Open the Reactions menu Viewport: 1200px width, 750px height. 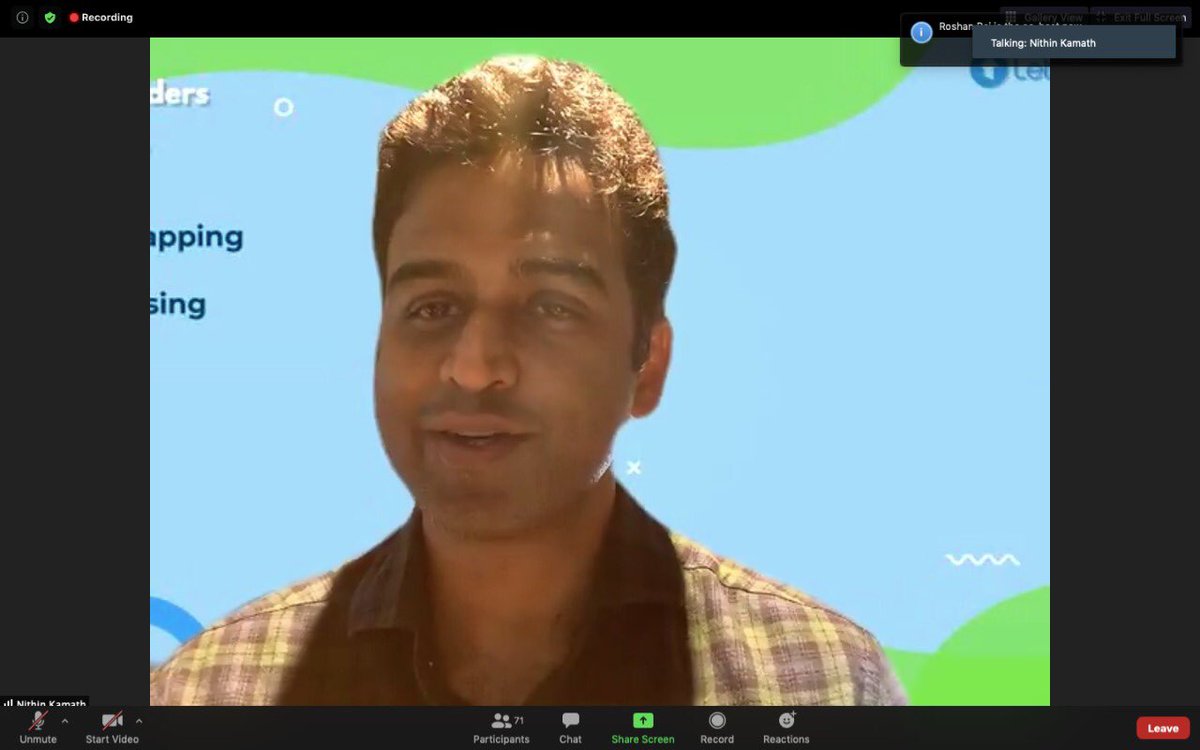(x=786, y=727)
